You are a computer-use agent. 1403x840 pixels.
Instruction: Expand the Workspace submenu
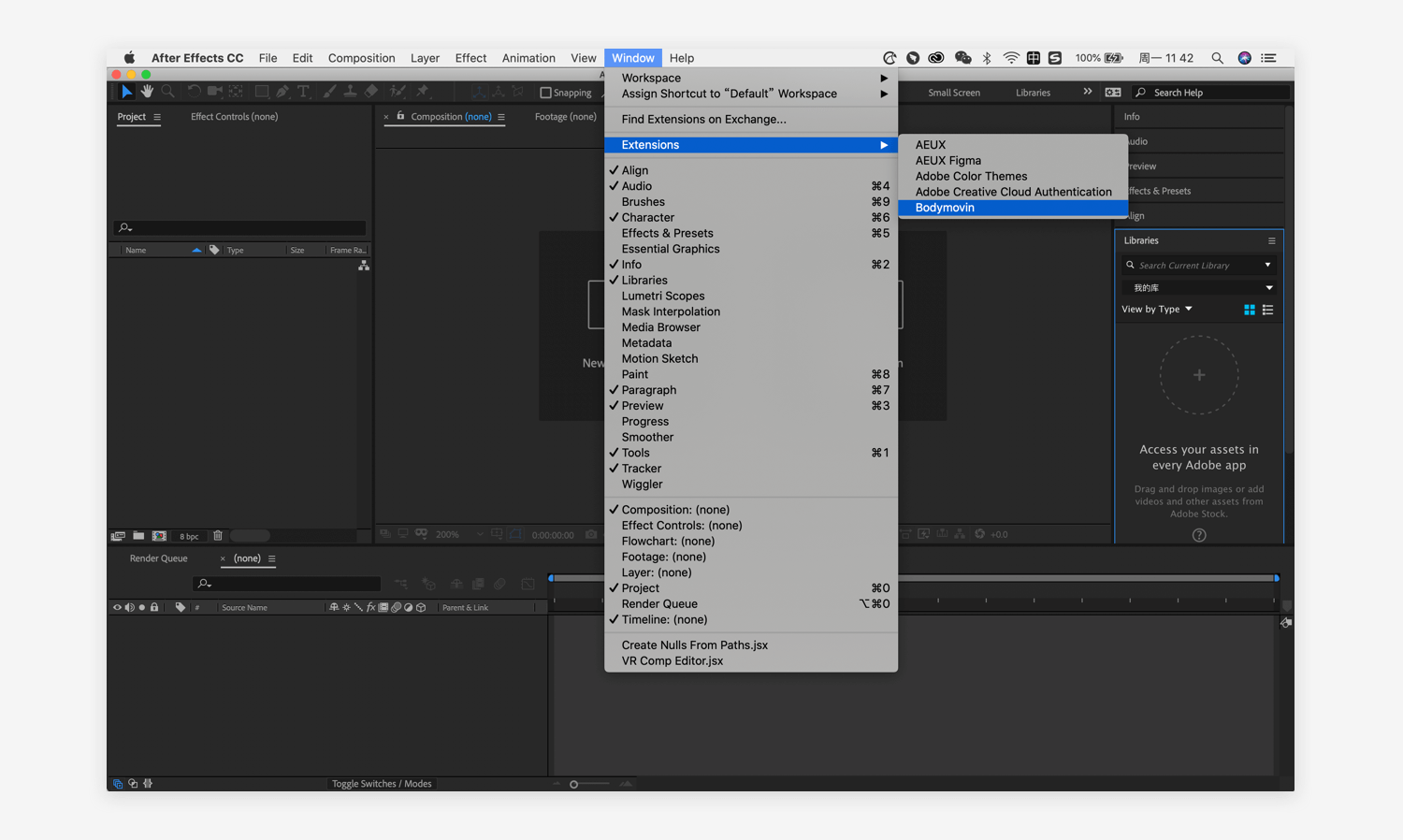(751, 78)
